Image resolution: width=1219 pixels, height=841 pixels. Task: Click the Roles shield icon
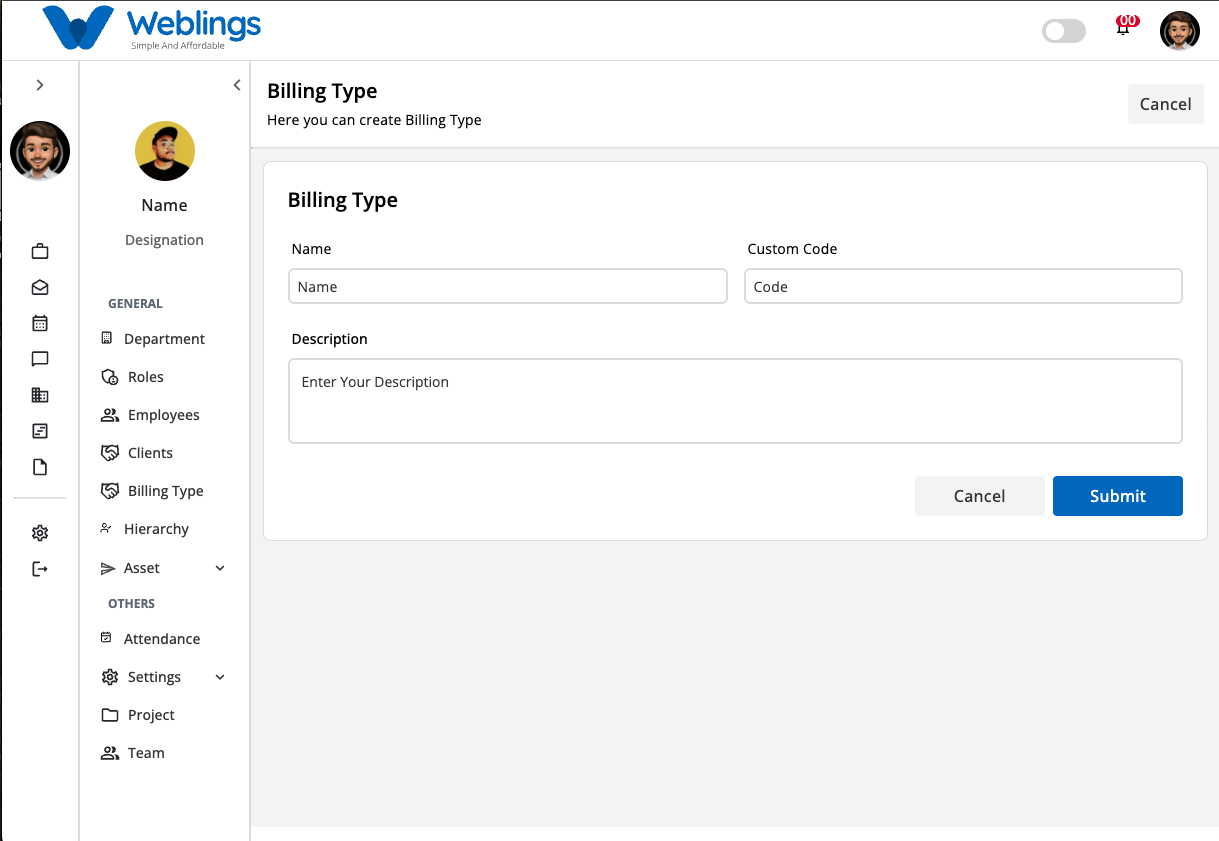click(x=110, y=377)
